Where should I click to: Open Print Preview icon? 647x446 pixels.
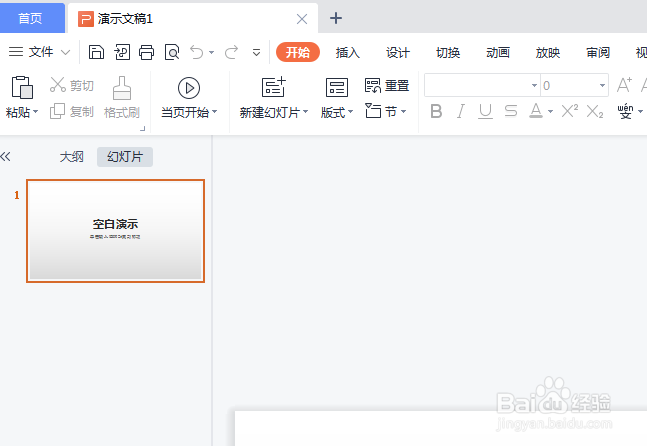pos(172,52)
